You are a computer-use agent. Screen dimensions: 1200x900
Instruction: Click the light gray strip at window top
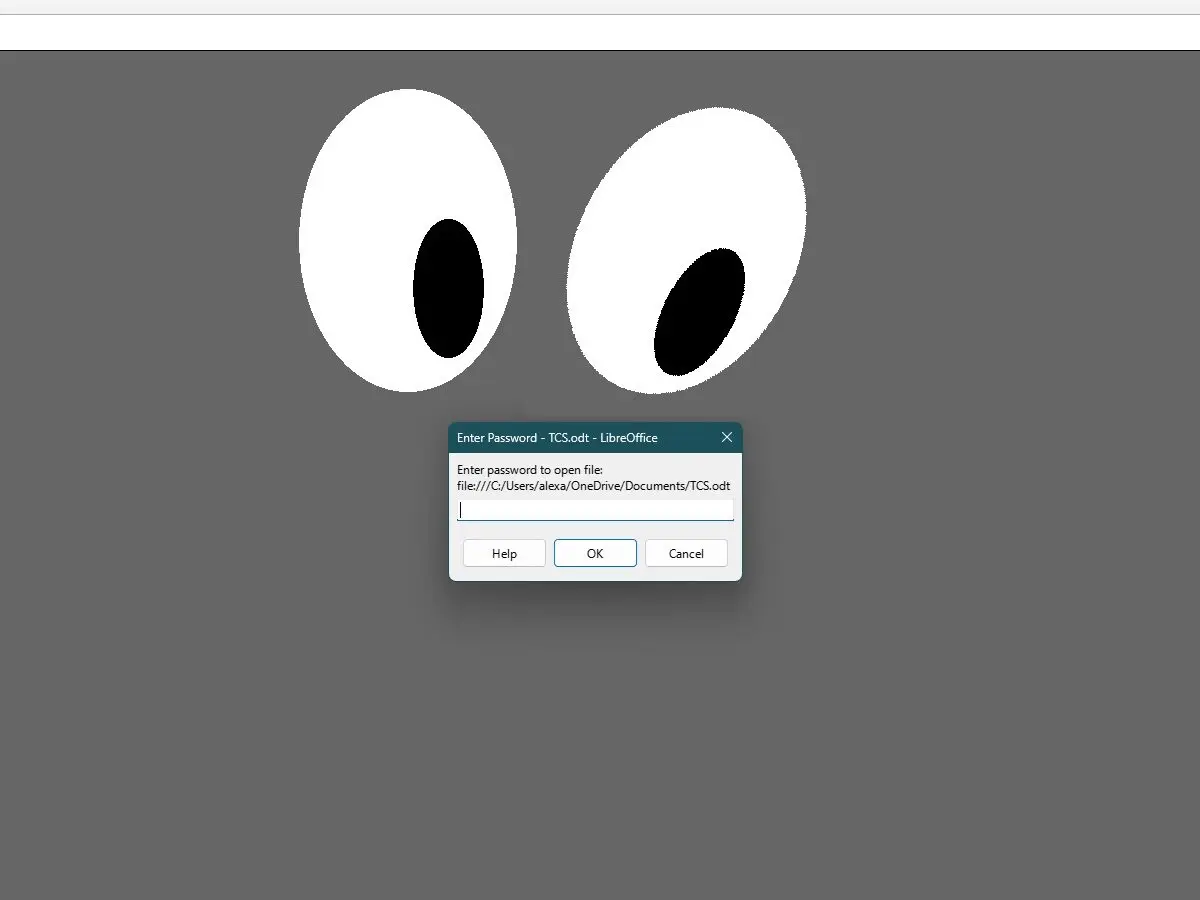(x=600, y=7)
